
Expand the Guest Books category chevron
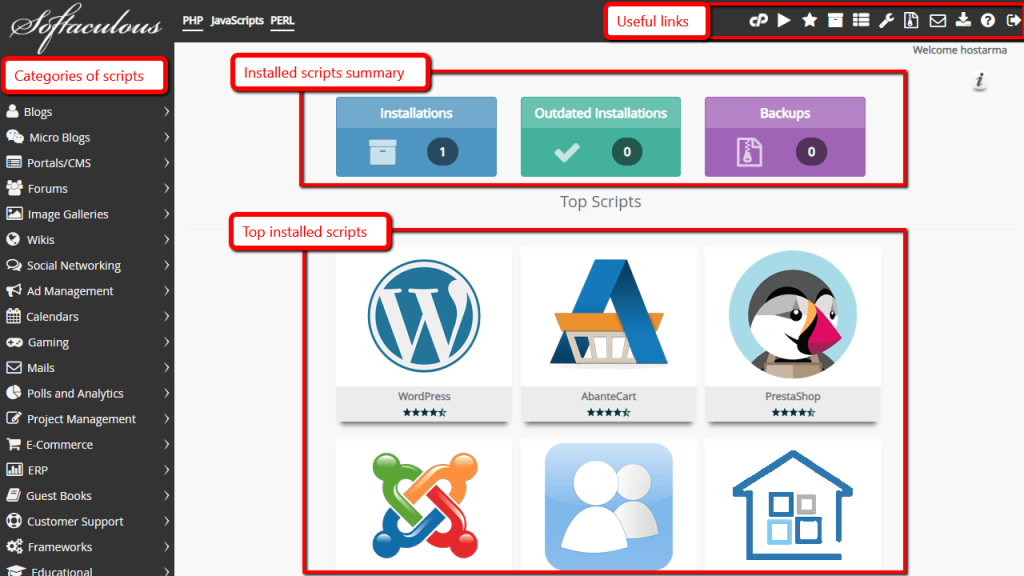pyautogui.click(x=167, y=496)
